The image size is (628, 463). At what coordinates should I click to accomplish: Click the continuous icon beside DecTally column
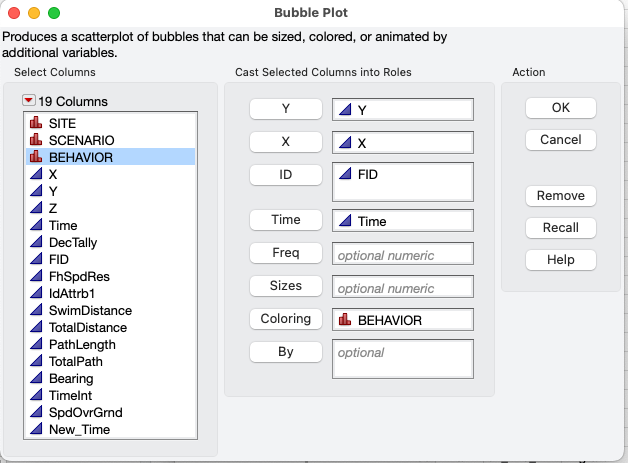coord(36,242)
